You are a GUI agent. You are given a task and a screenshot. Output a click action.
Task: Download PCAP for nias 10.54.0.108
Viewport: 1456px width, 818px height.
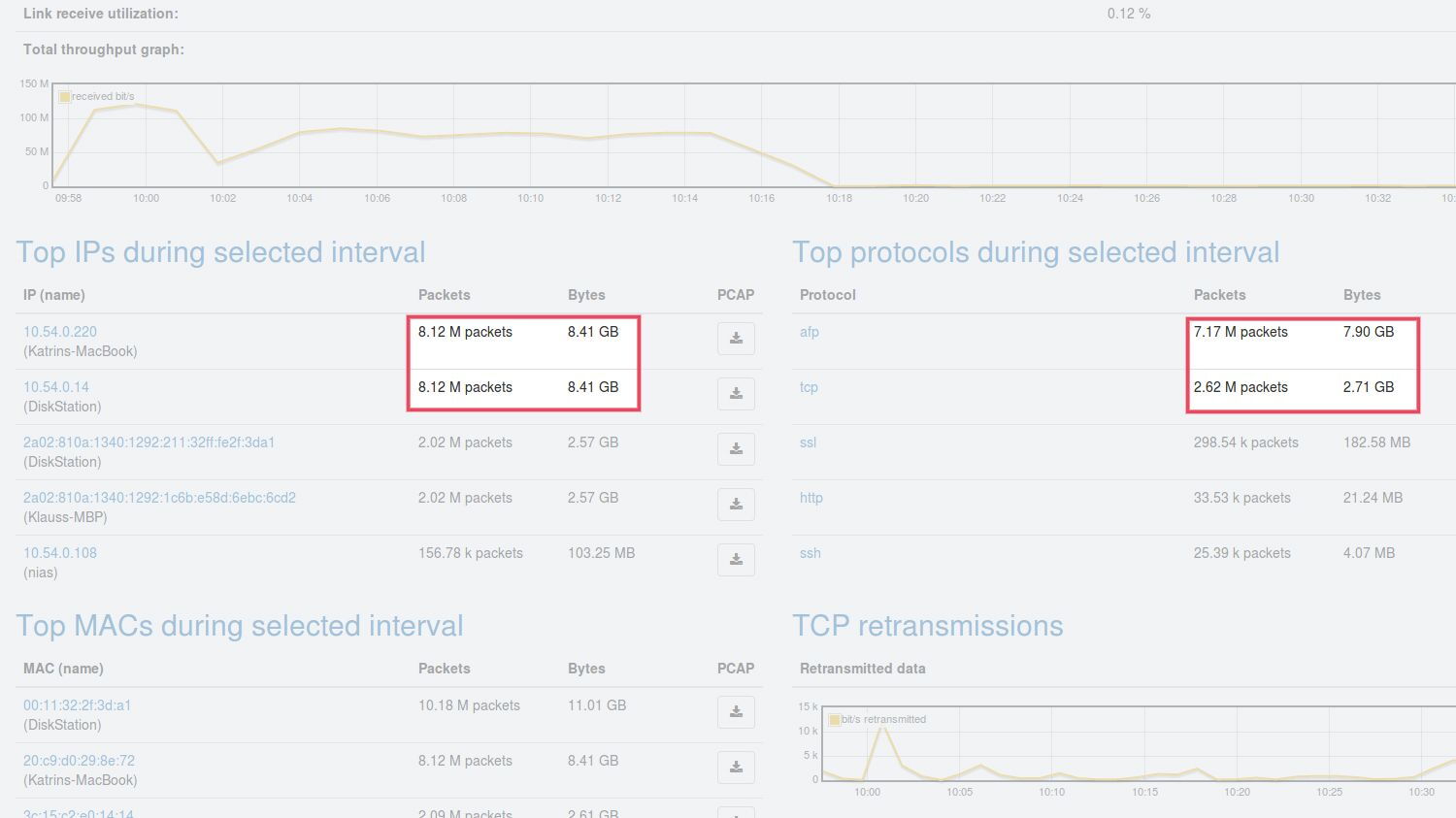click(736, 560)
